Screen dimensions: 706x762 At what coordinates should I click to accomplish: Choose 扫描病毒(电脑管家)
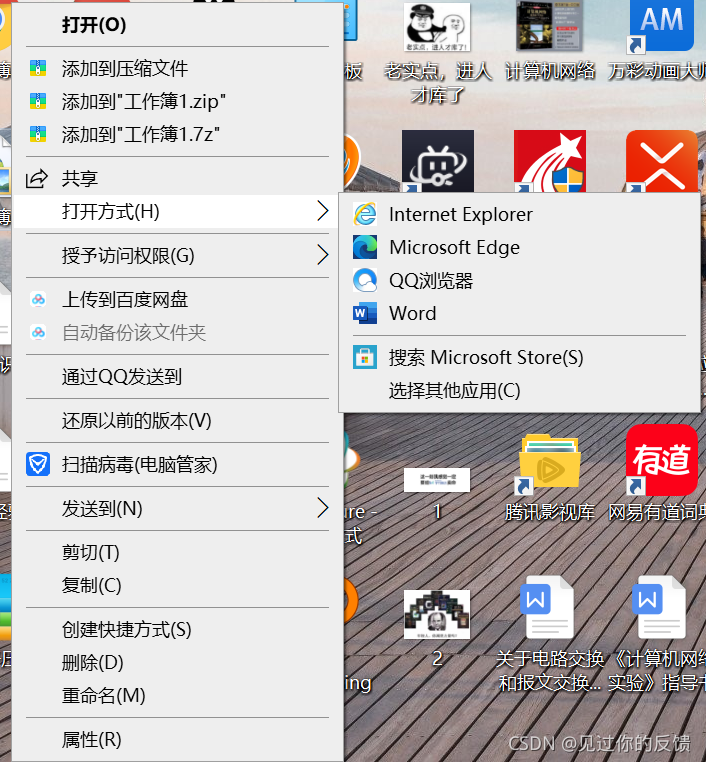coord(177,465)
